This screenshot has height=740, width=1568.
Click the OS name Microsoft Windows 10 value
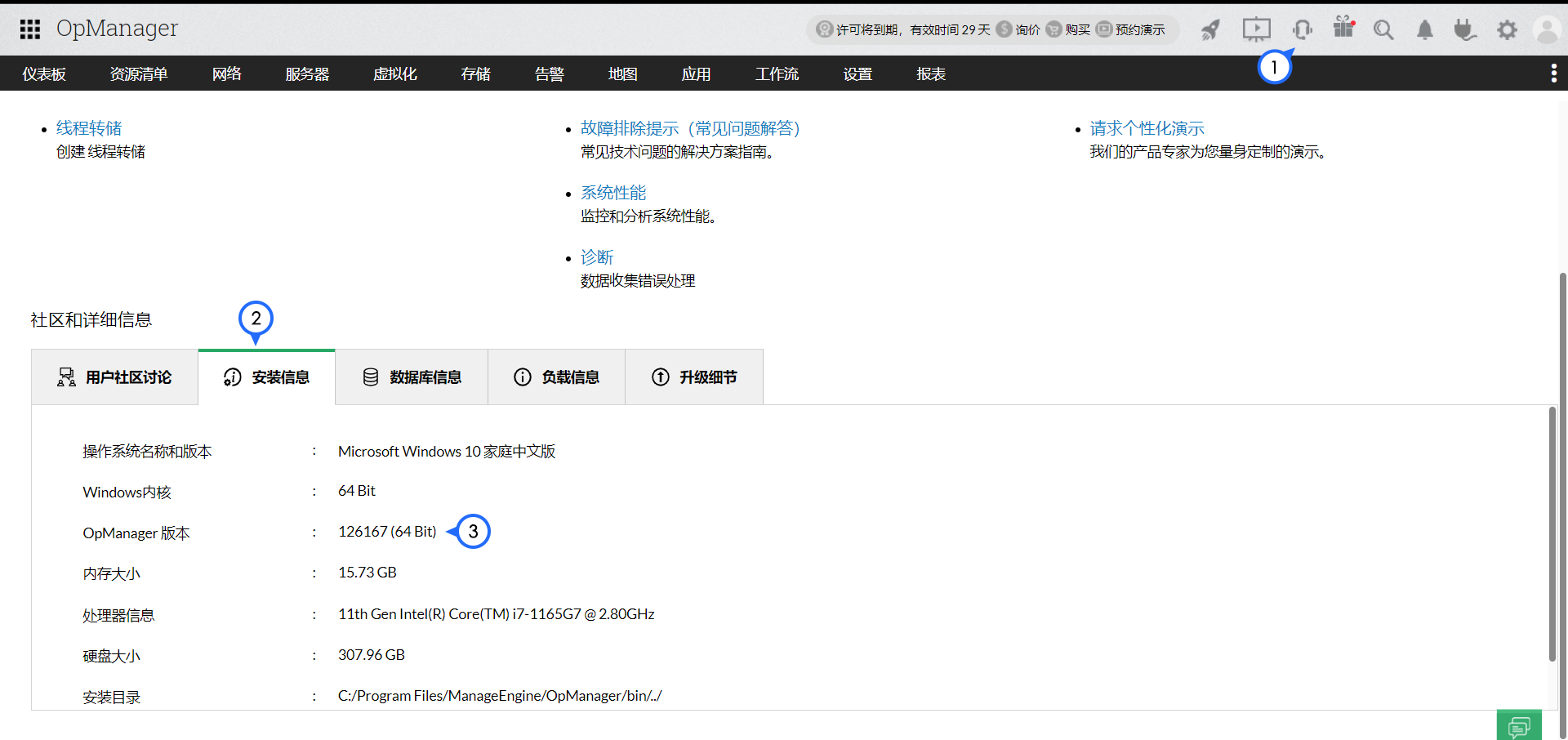click(x=447, y=452)
